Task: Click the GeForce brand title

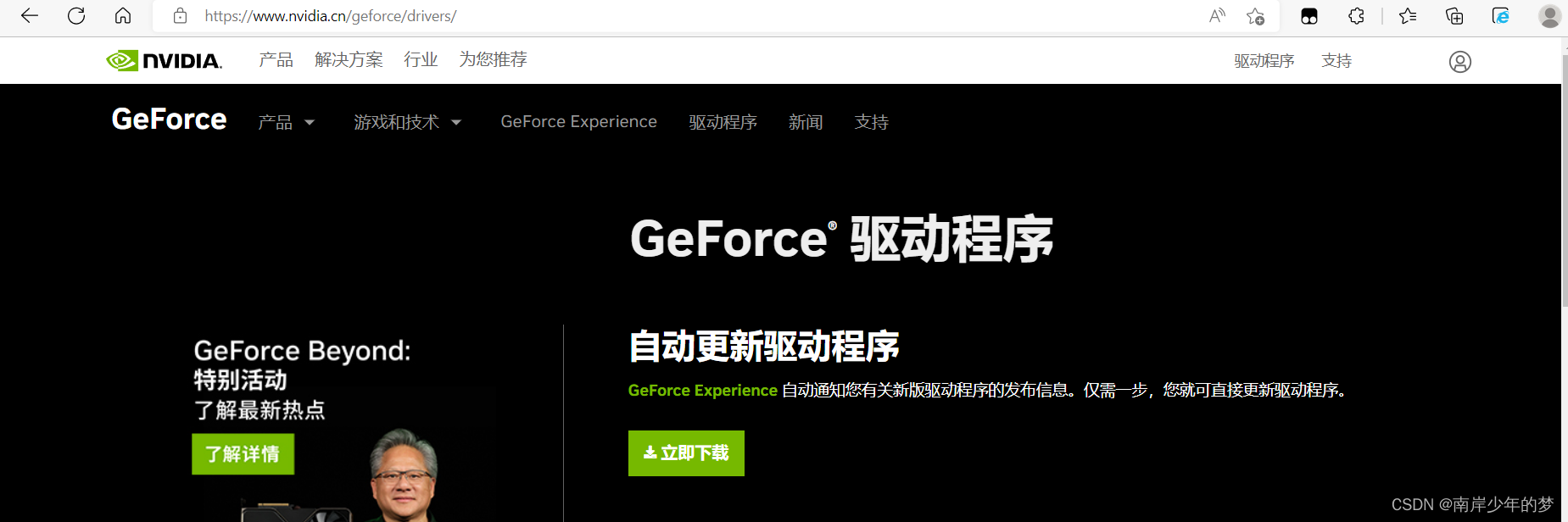Action: (x=169, y=119)
